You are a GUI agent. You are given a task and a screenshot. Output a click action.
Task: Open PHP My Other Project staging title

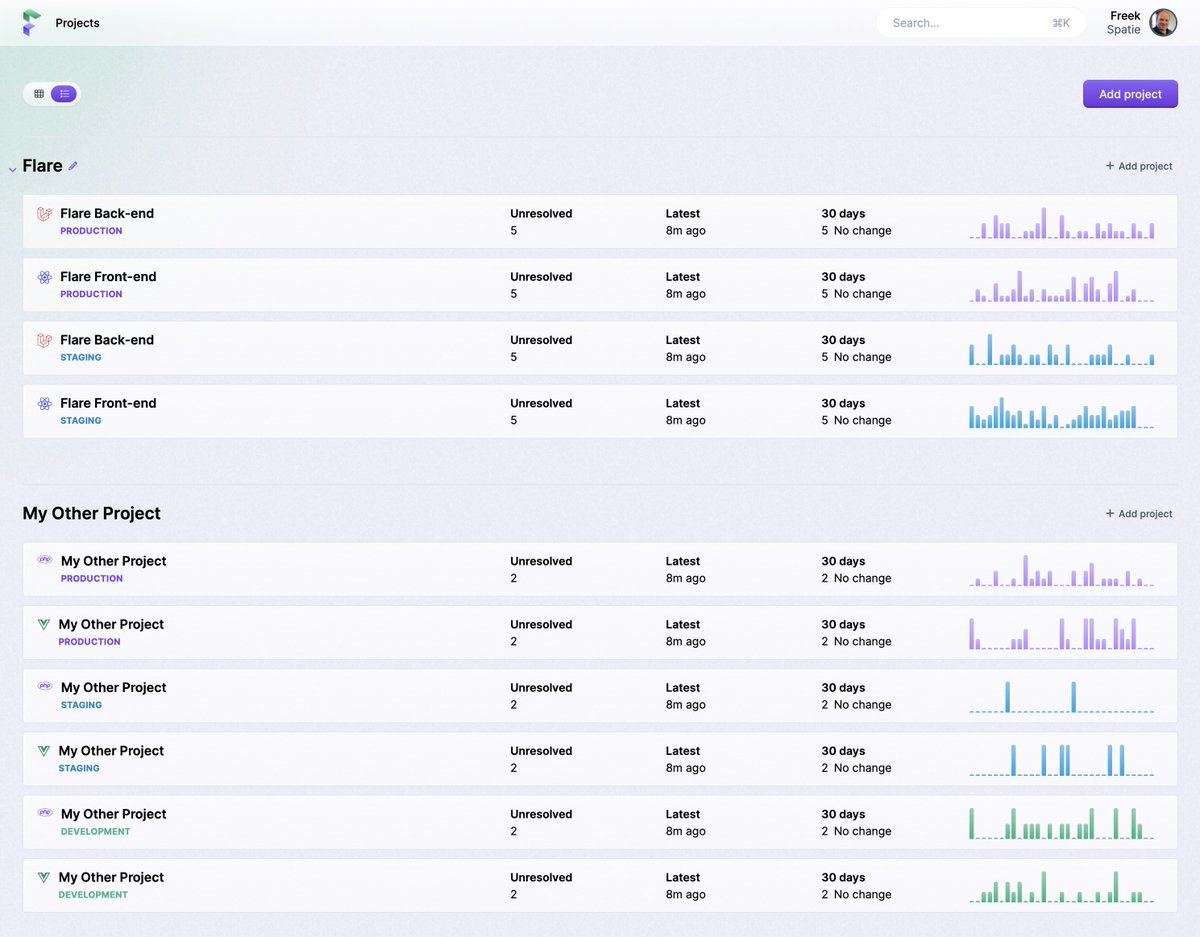pos(114,687)
